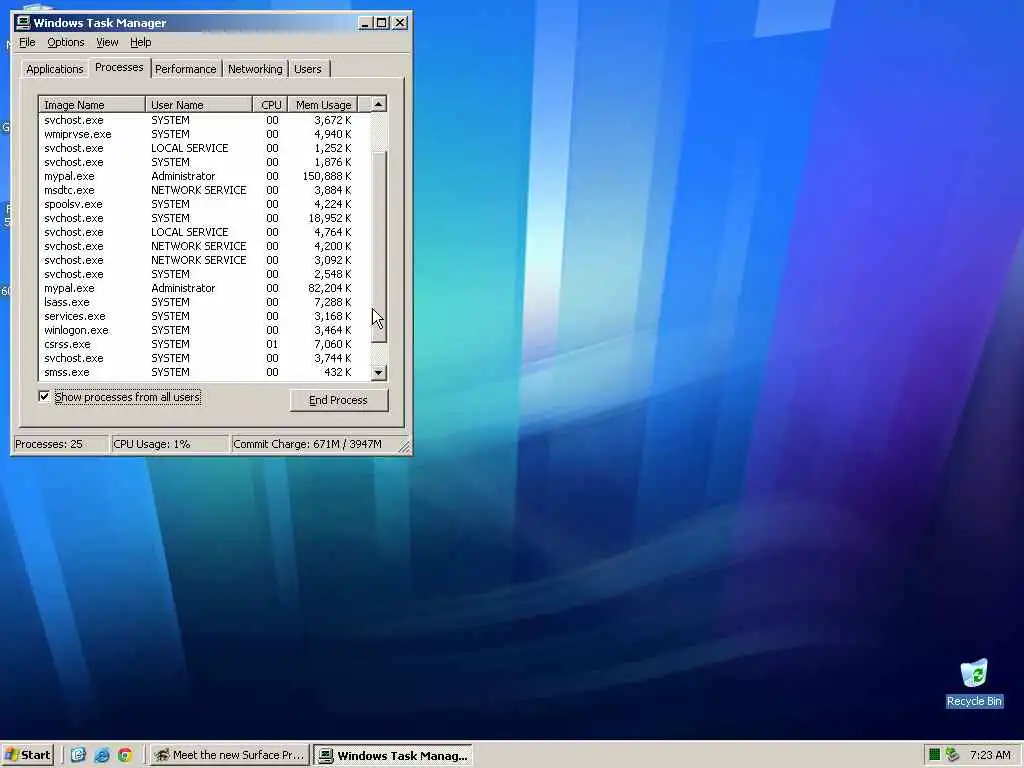The width and height of the screenshot is (1024, 768).
Task: Open the Recycle Bin desktop icon
Action: 974,682
